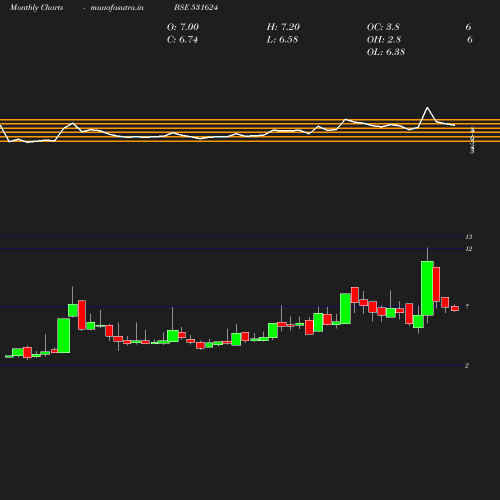Click the 'BSE 531624' stock code
Viewport: 500px width, 500px height.
pyautogui.click(x=196, y=7)
